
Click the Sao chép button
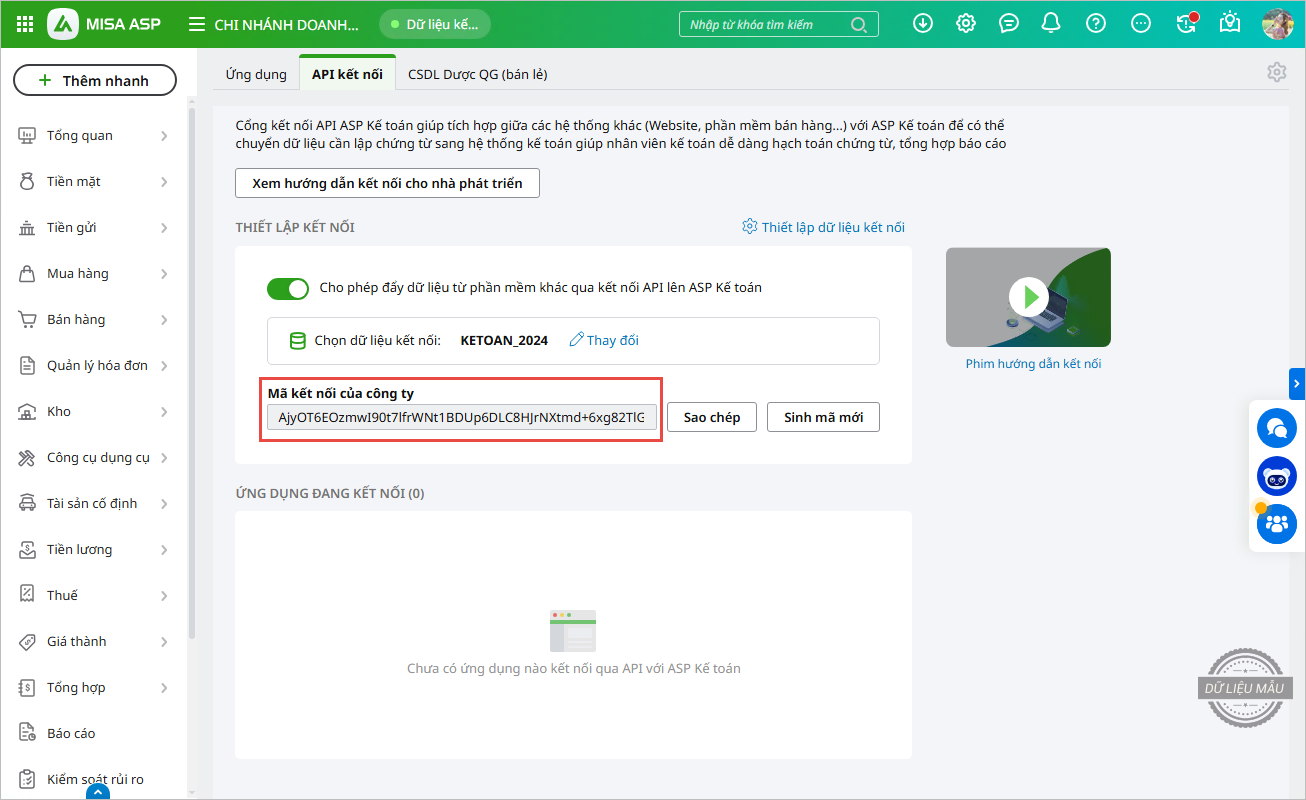[712, 417]
